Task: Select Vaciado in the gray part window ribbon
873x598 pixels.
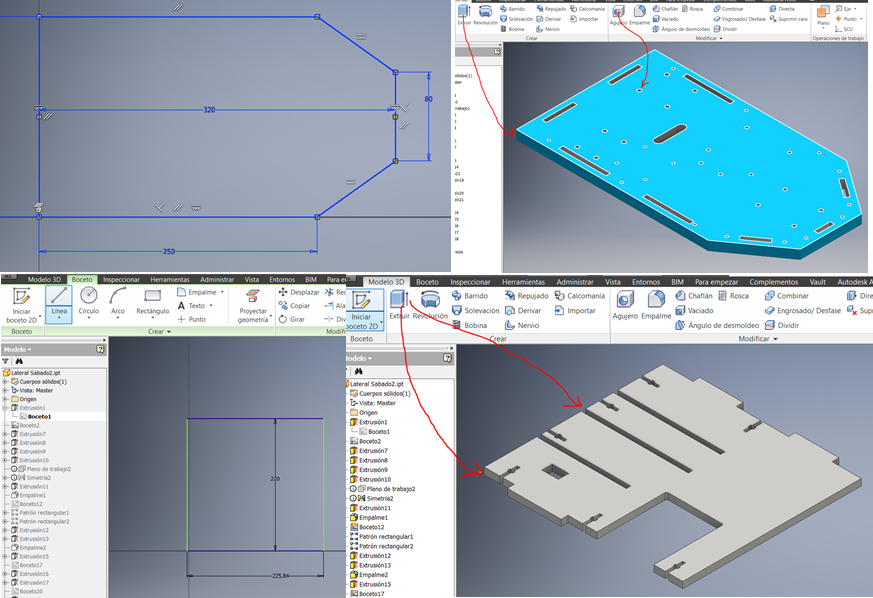Action: [694, 310]
